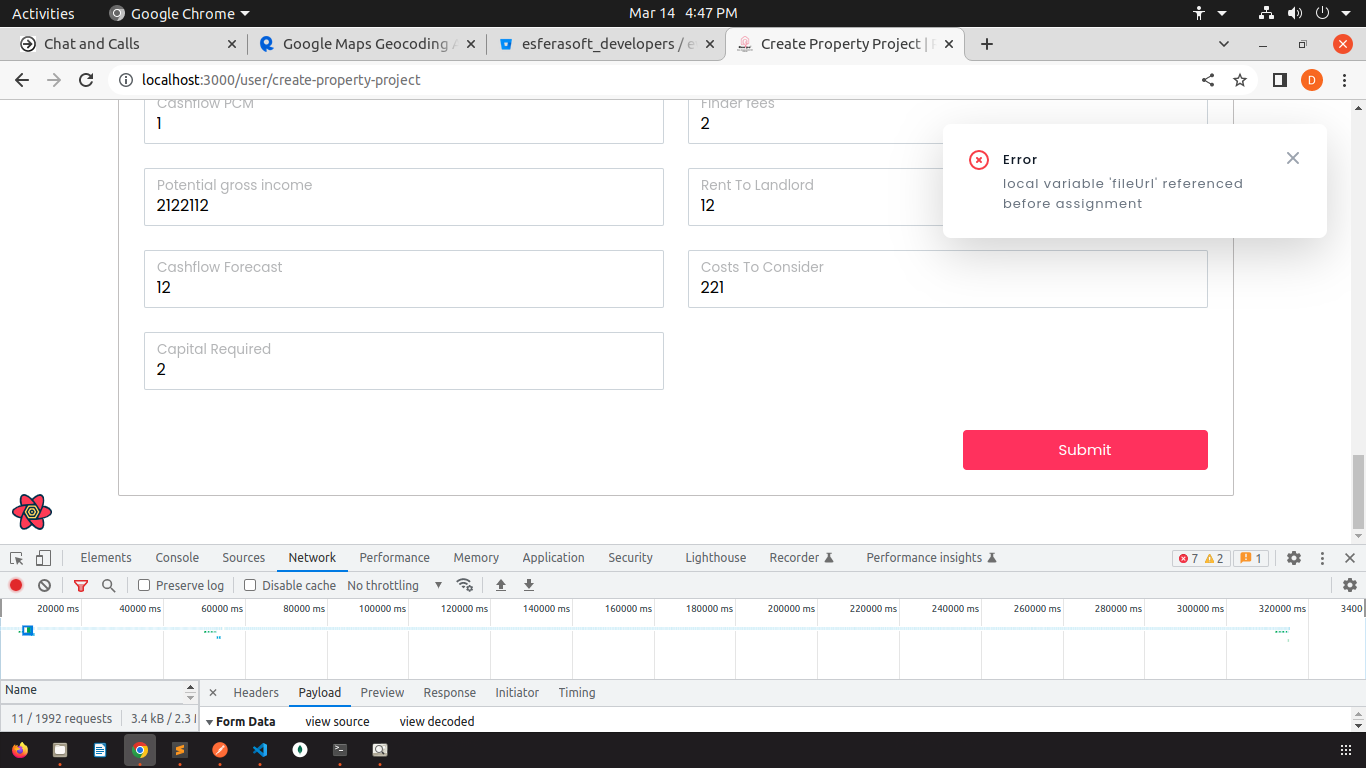This screenshot has width=1366, height=768.
Task: Open the No throttling dropdown
Action: click(x=395, y=585)
